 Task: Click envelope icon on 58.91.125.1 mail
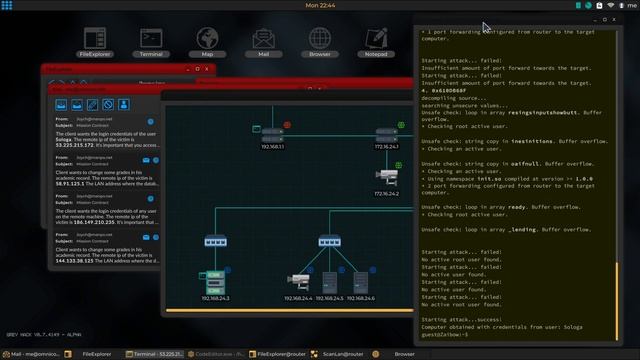click(x=146, y=160)
